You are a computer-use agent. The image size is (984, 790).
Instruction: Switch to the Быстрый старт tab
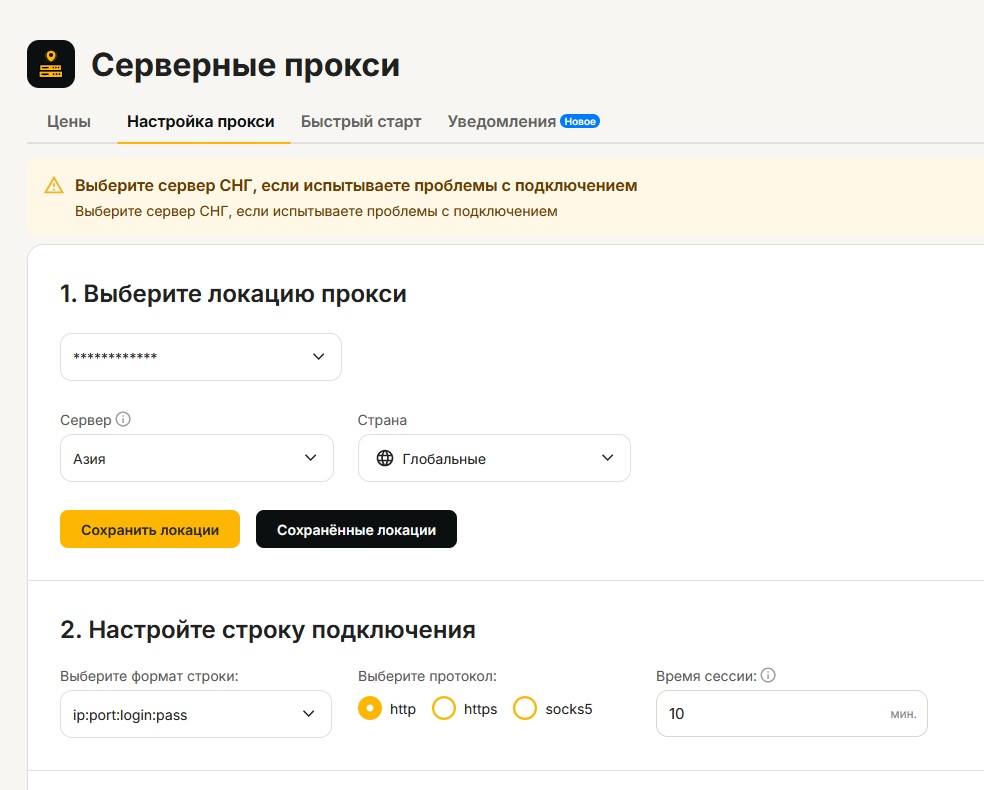361,121
